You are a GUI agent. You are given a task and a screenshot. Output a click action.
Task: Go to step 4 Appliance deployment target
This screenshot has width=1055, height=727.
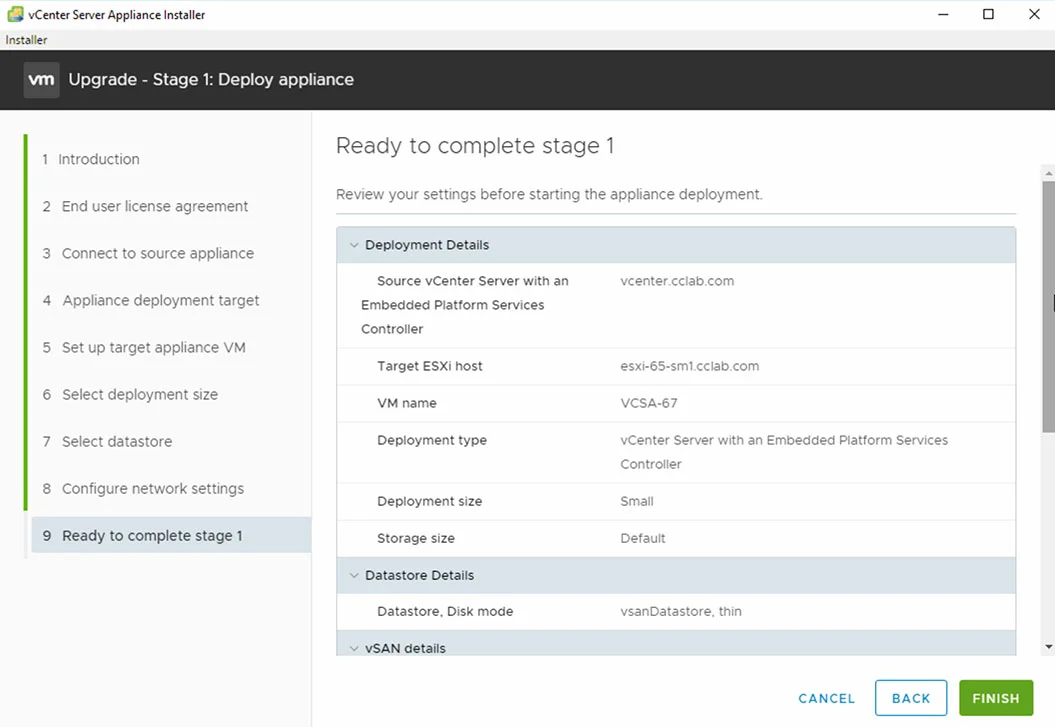151,301
